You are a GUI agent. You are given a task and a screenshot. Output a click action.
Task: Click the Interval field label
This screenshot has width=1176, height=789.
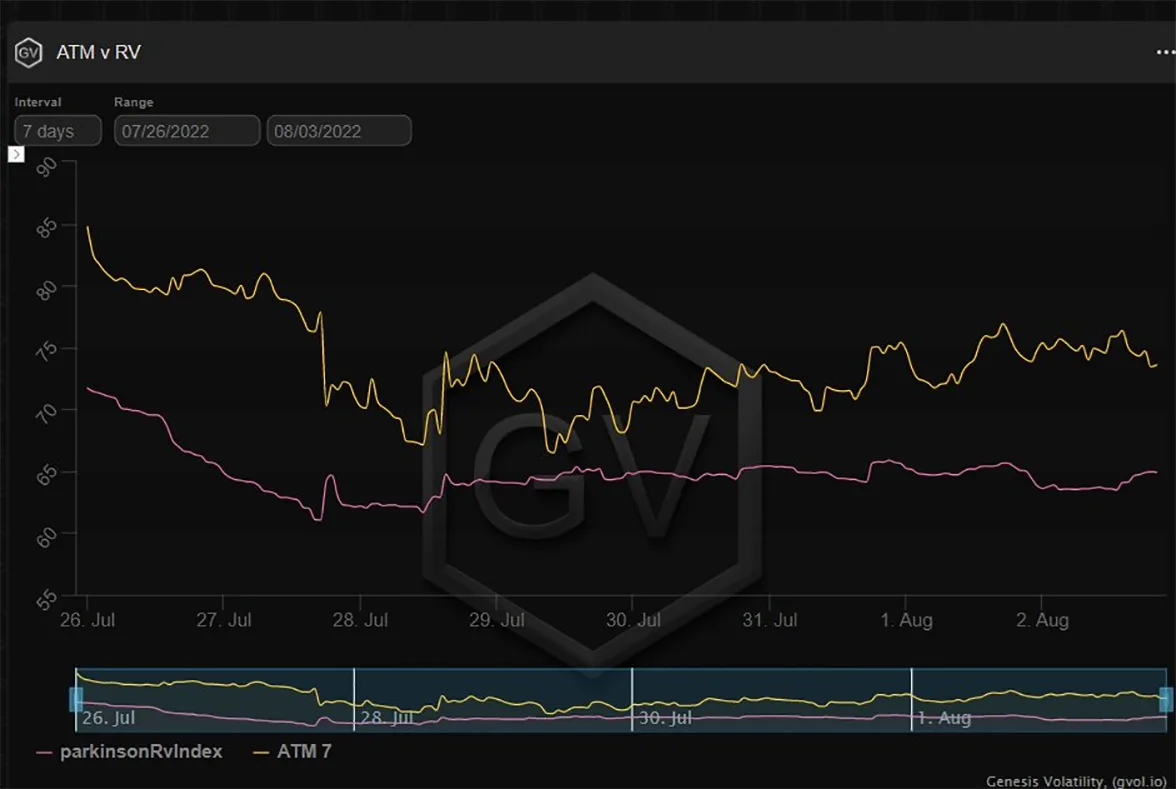(x=38, y=102)
